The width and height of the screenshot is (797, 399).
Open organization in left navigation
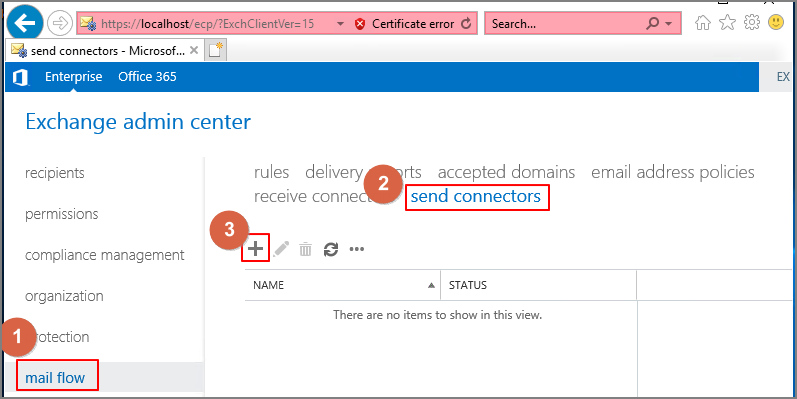64,296
